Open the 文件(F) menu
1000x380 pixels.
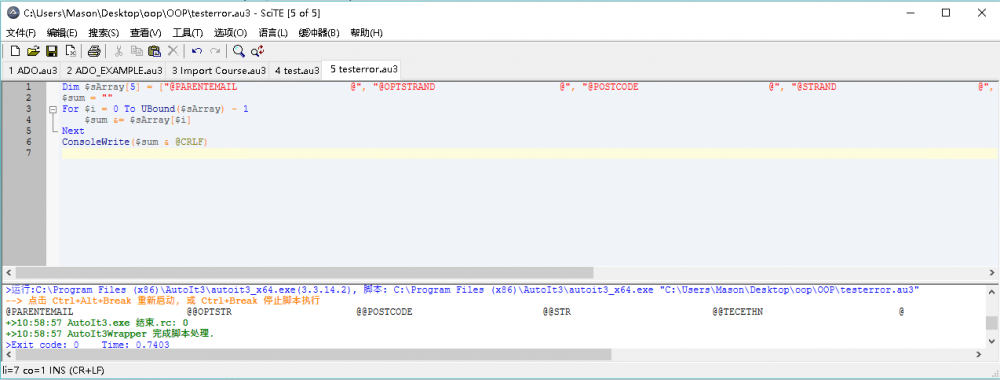21,33
